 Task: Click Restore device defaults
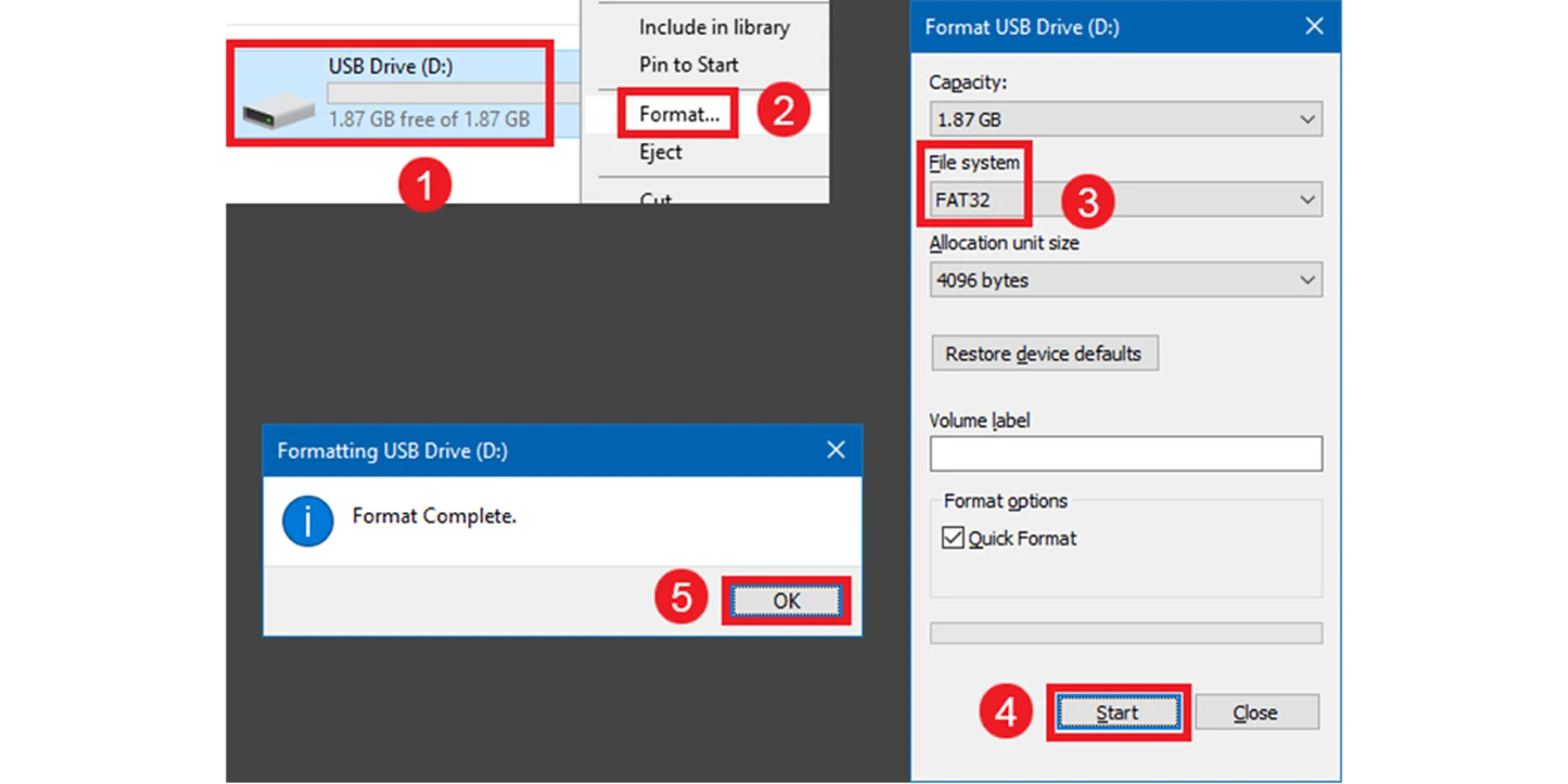1044,354
